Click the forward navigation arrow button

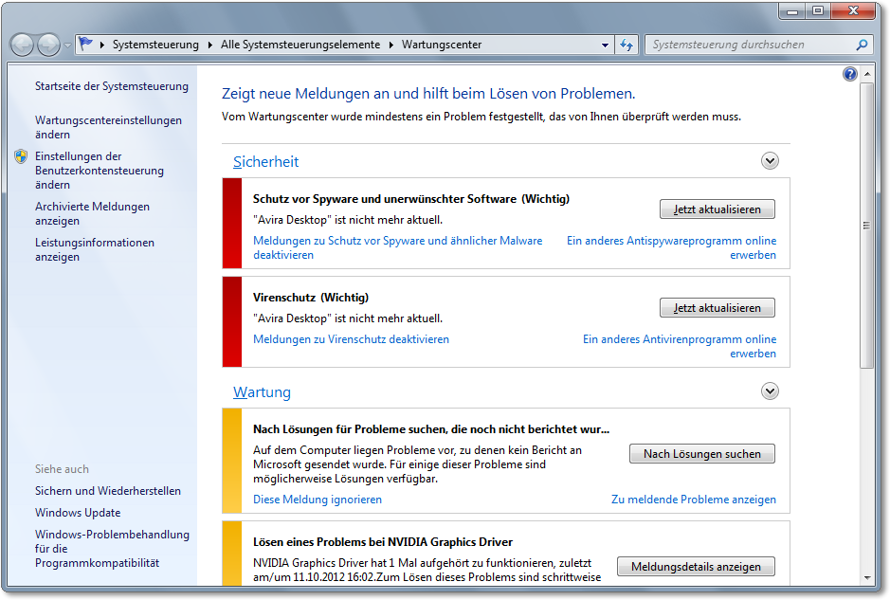point(48,45)
